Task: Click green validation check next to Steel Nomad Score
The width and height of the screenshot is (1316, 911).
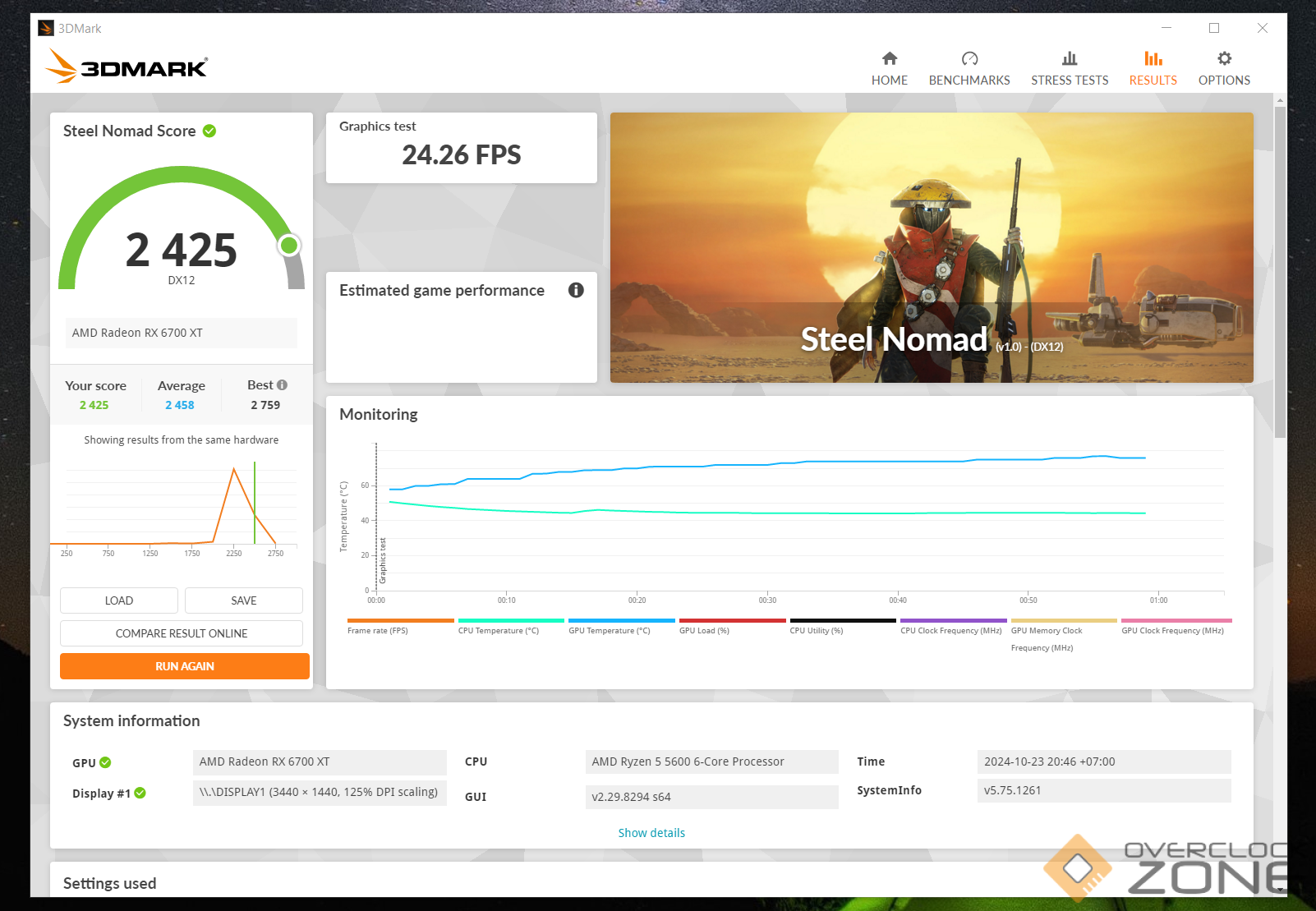Action: pos(209,131)
